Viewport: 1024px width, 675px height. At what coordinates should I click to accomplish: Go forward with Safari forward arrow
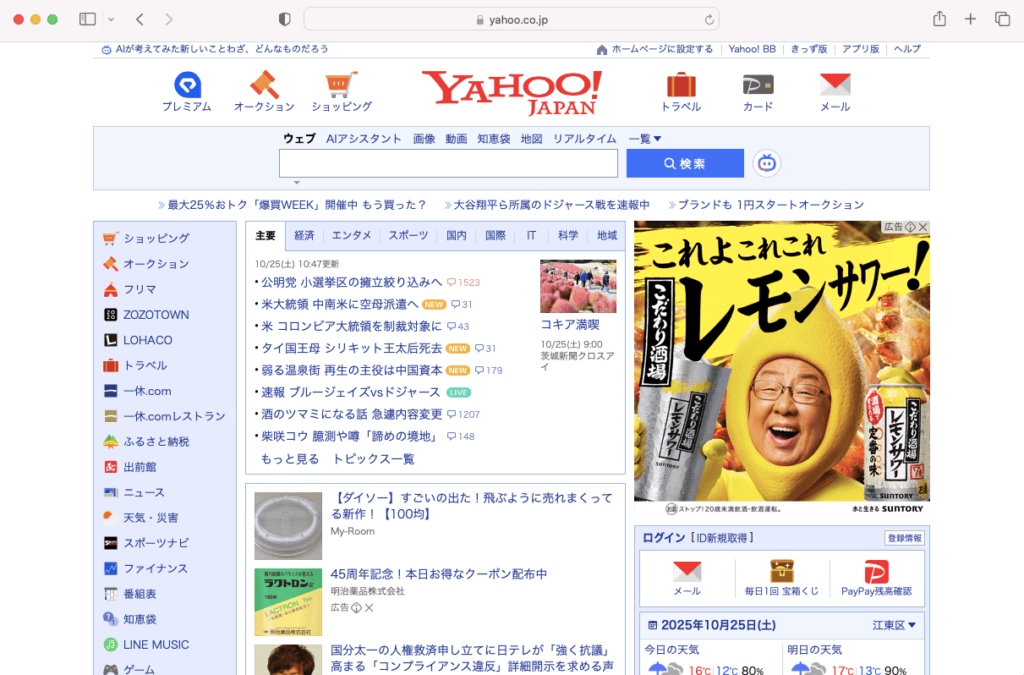pos(169,20)
